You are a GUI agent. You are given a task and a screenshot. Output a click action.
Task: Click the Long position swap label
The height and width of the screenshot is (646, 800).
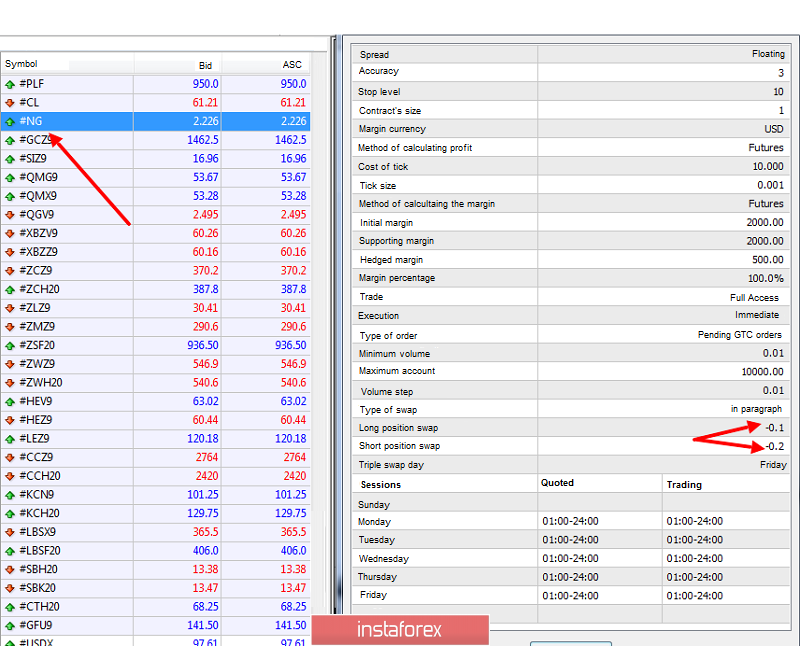(x=398, y=428)
